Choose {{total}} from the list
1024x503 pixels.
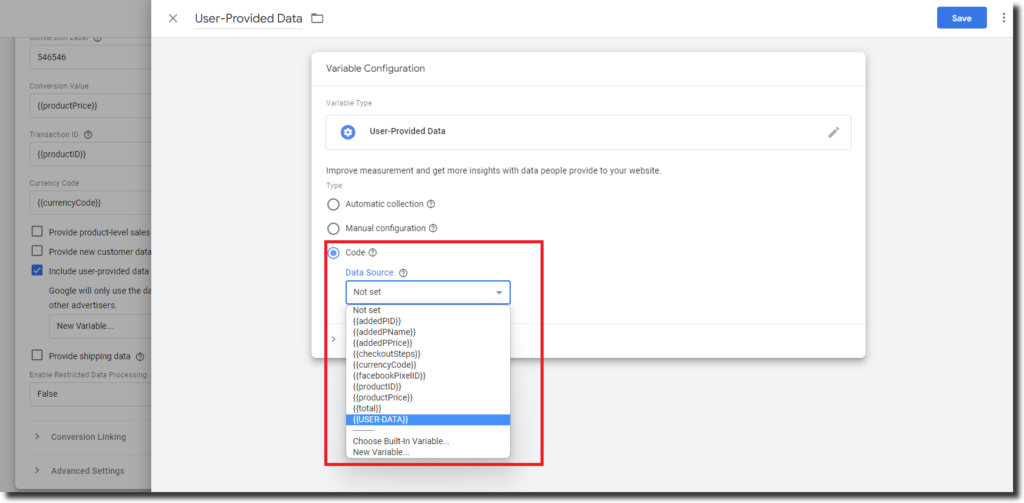(x=428, y=408)
